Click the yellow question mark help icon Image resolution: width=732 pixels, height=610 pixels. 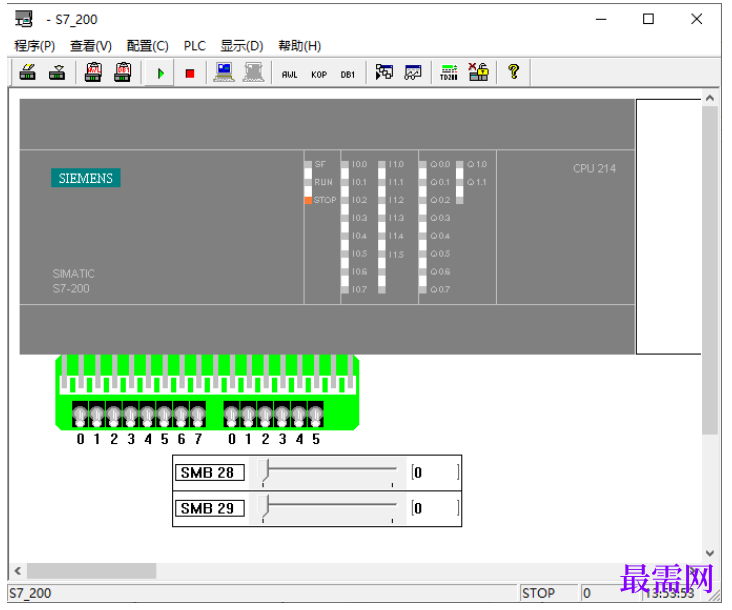point(514,72)
